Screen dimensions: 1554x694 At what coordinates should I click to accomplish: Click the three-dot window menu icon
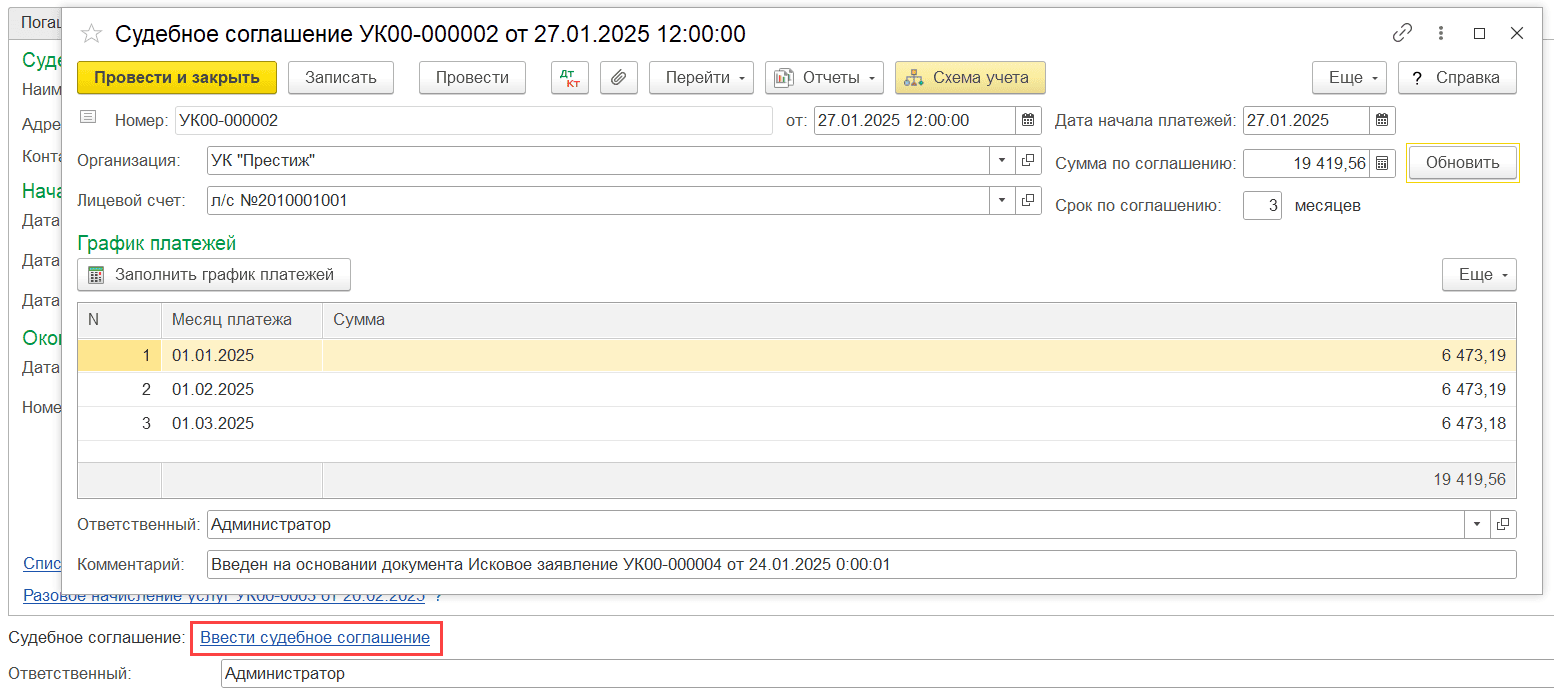(x=1441, y=33)
